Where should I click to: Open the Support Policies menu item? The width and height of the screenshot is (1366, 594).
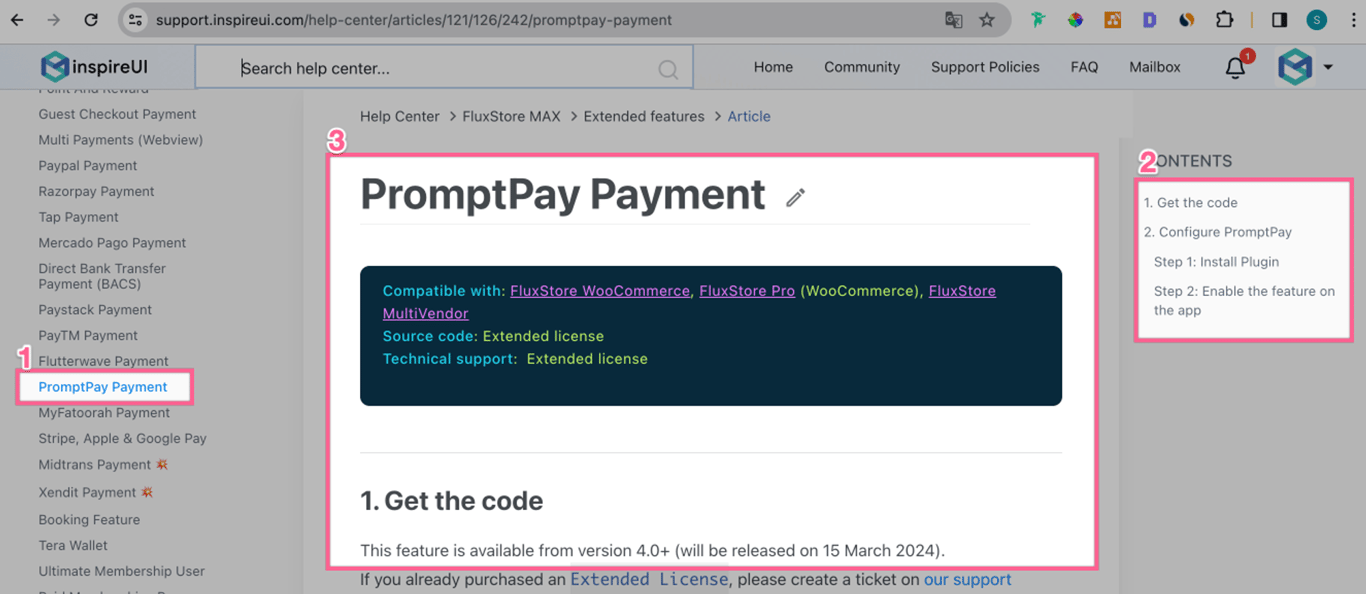[985, 67]
